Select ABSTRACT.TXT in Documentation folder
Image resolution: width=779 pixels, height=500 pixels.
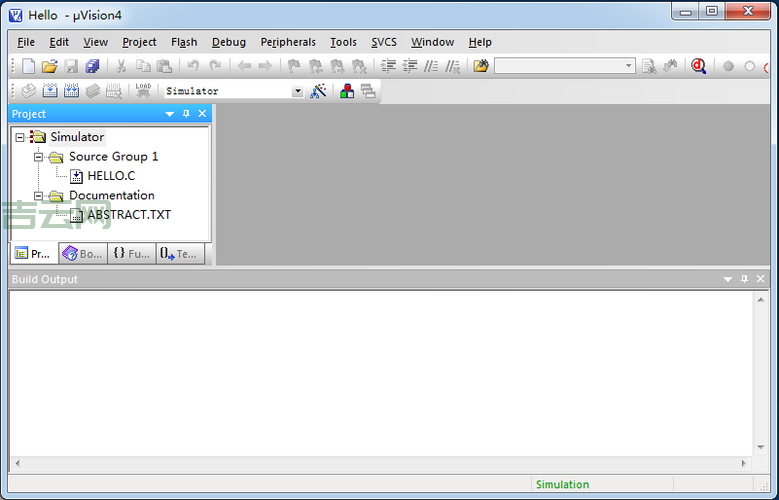128,214
